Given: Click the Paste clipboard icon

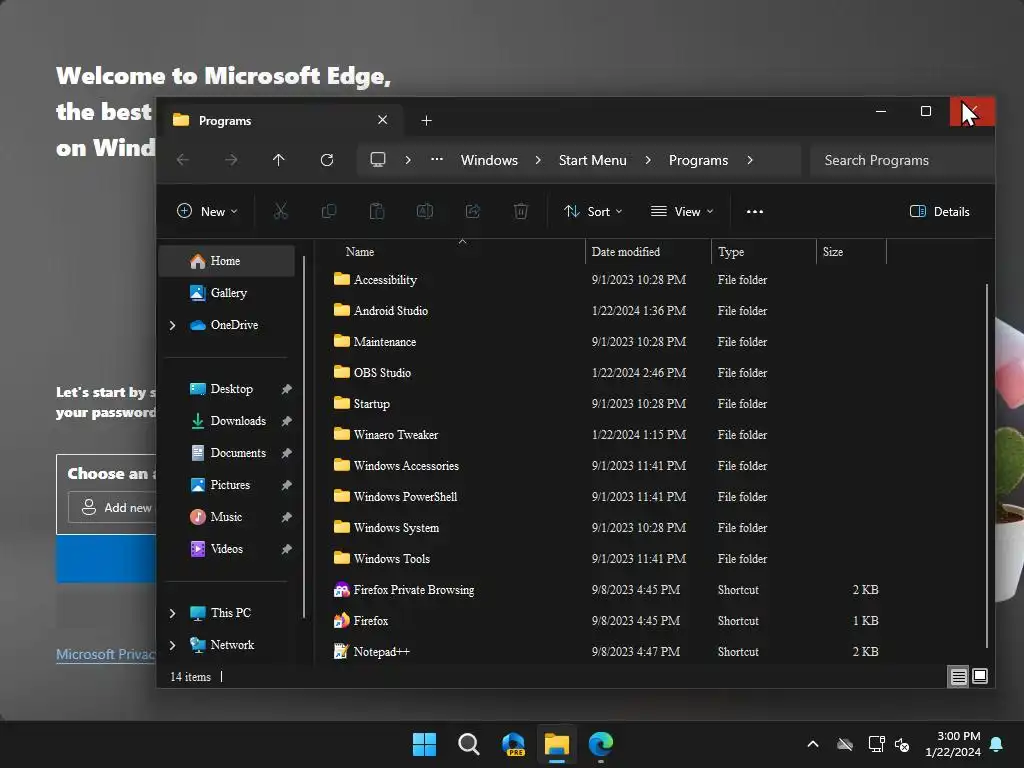Looking at the screenshot, I should tap(377, 211).
